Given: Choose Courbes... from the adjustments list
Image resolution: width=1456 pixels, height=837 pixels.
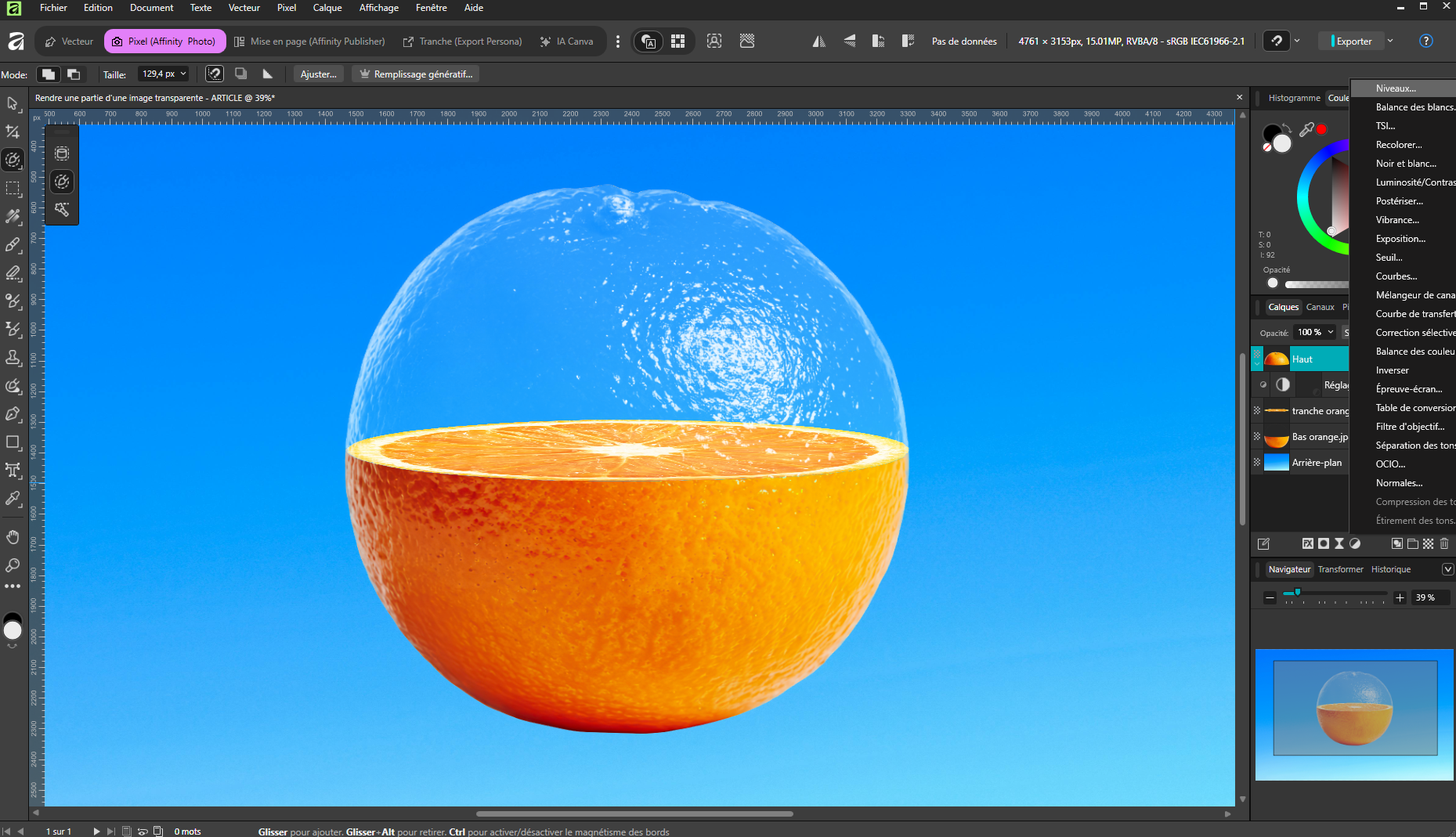Looking at the screenshot, I should (x=1396, y=276).
